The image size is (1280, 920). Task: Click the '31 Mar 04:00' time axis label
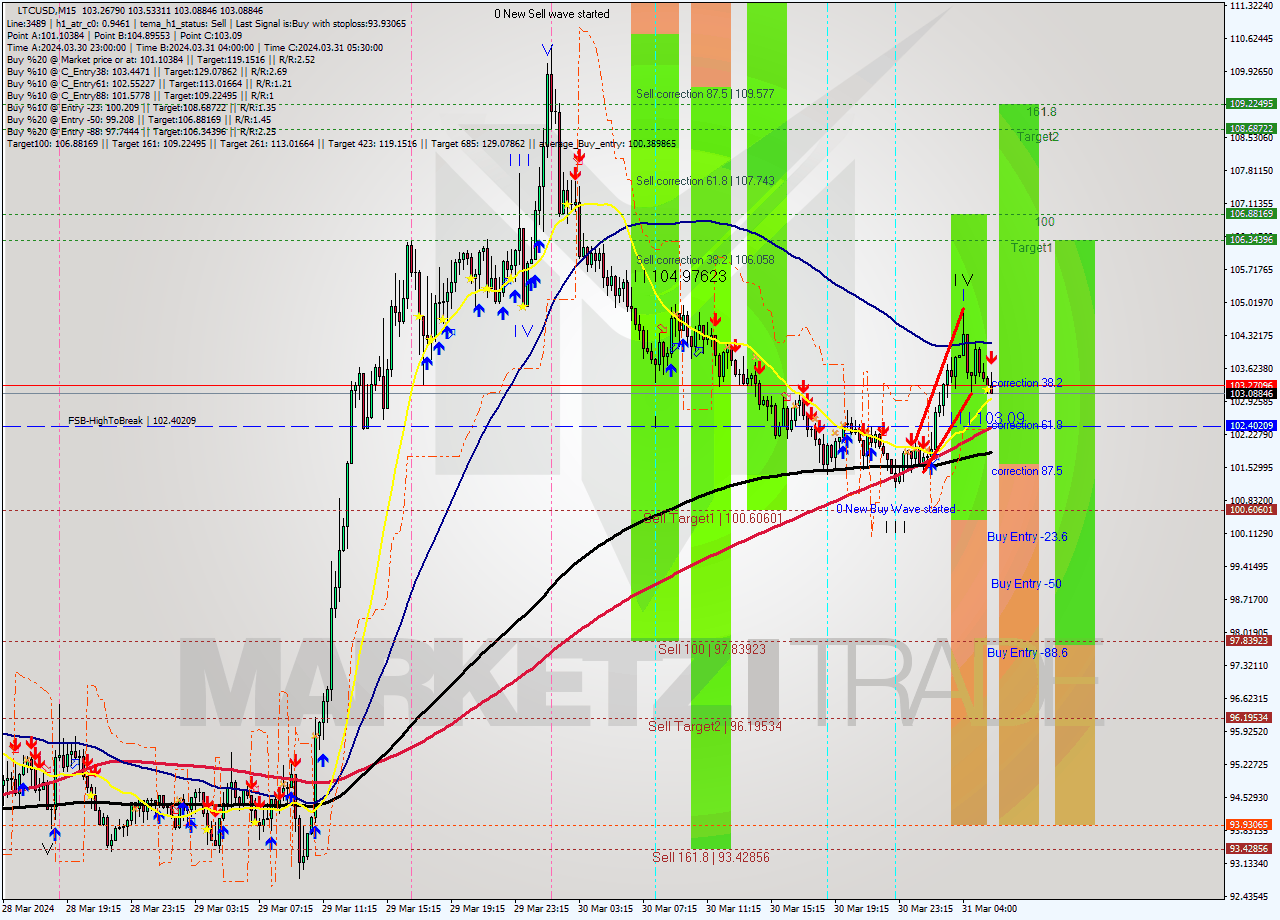click(989, 909)
